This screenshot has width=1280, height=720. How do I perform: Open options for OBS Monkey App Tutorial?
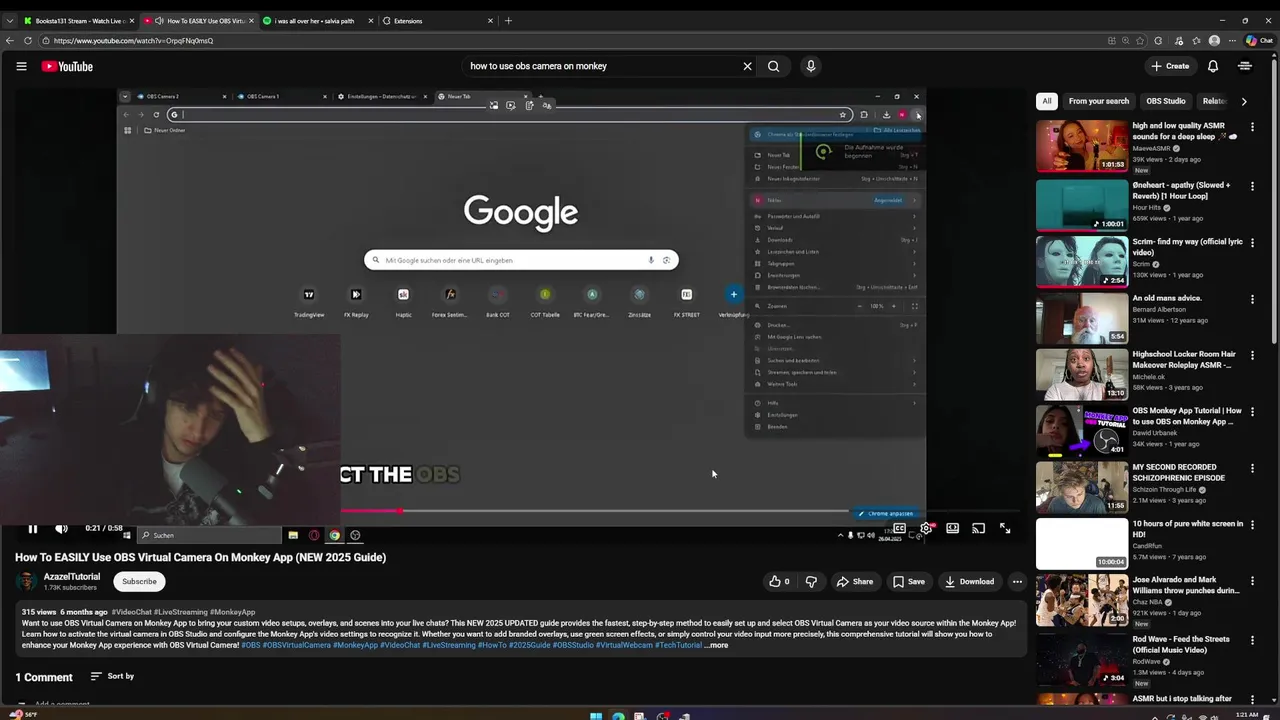(x=1252, y=412)
